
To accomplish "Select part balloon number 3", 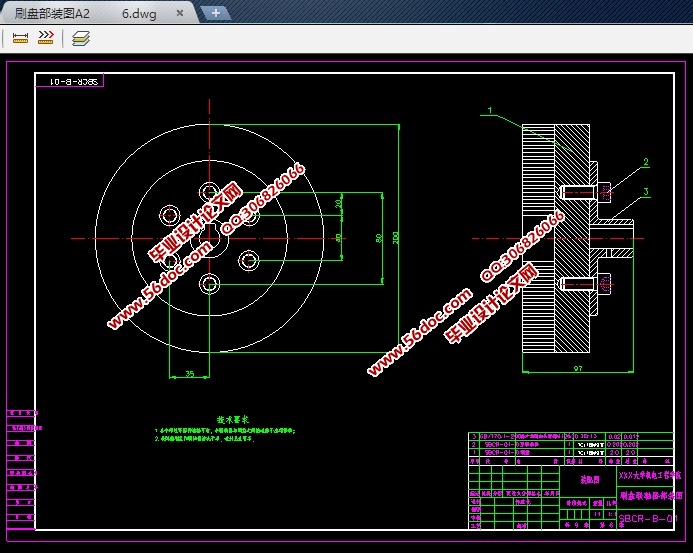I will point(645,191).
